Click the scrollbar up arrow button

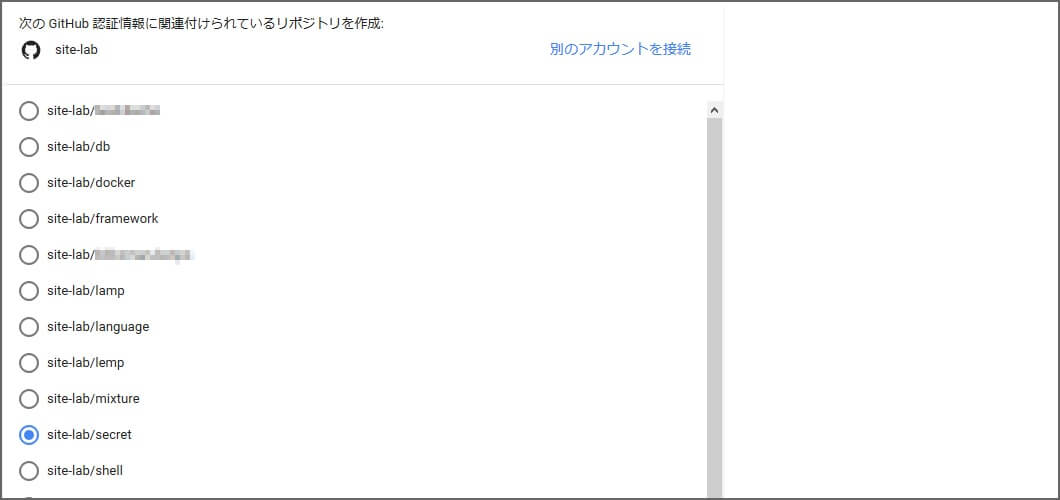(714, 110)
